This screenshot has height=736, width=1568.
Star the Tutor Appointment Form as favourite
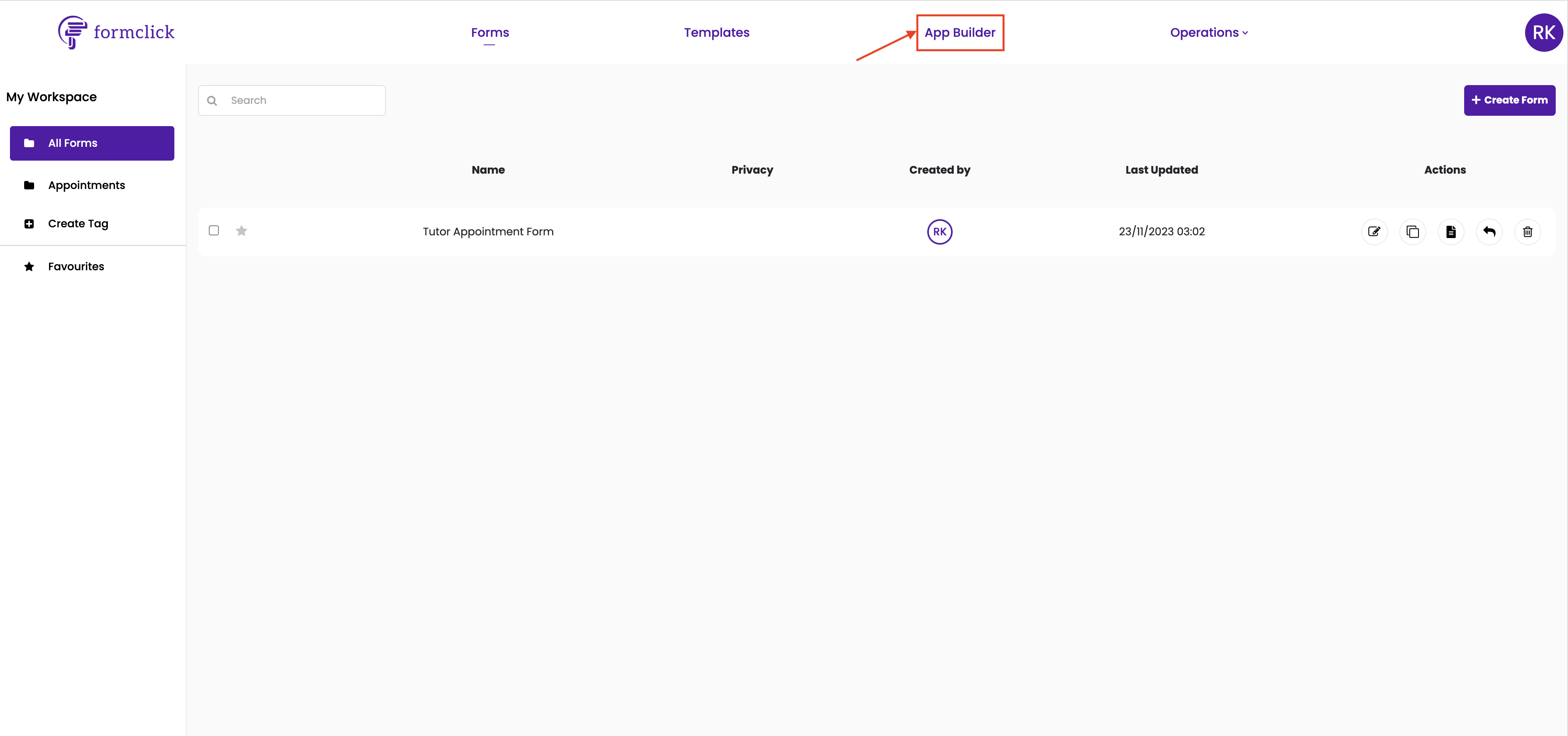(x=242, y=231)
